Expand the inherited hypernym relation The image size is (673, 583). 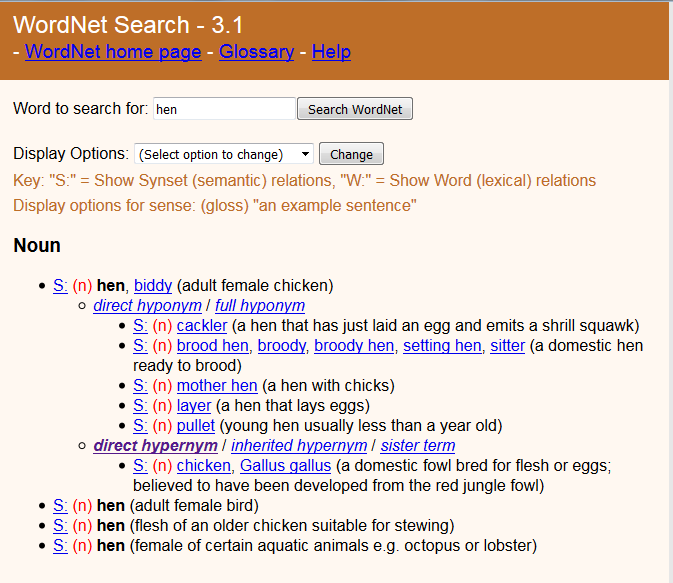click(299, 446)
